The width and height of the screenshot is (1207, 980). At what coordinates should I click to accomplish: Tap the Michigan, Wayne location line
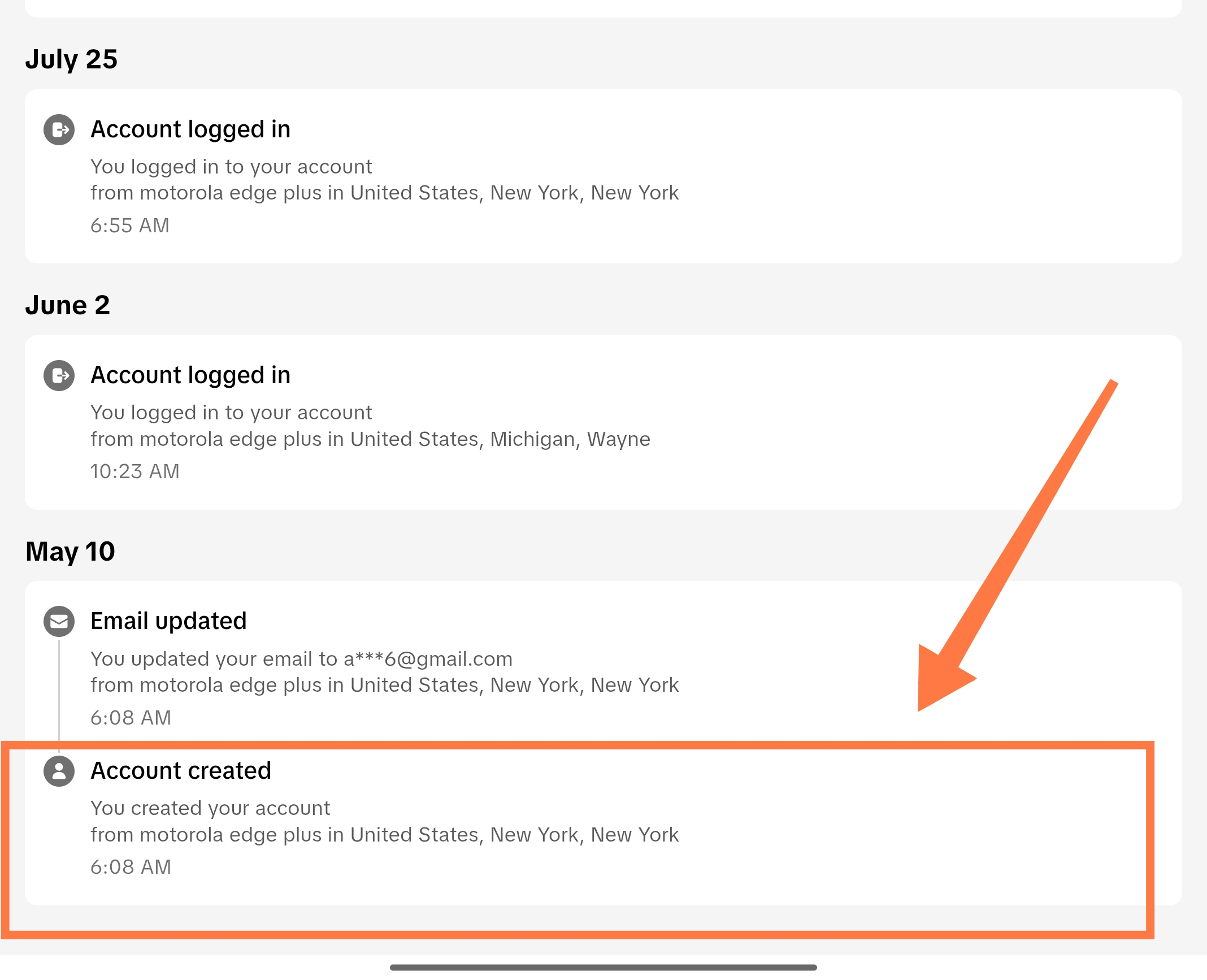click(x=370, y=440)
